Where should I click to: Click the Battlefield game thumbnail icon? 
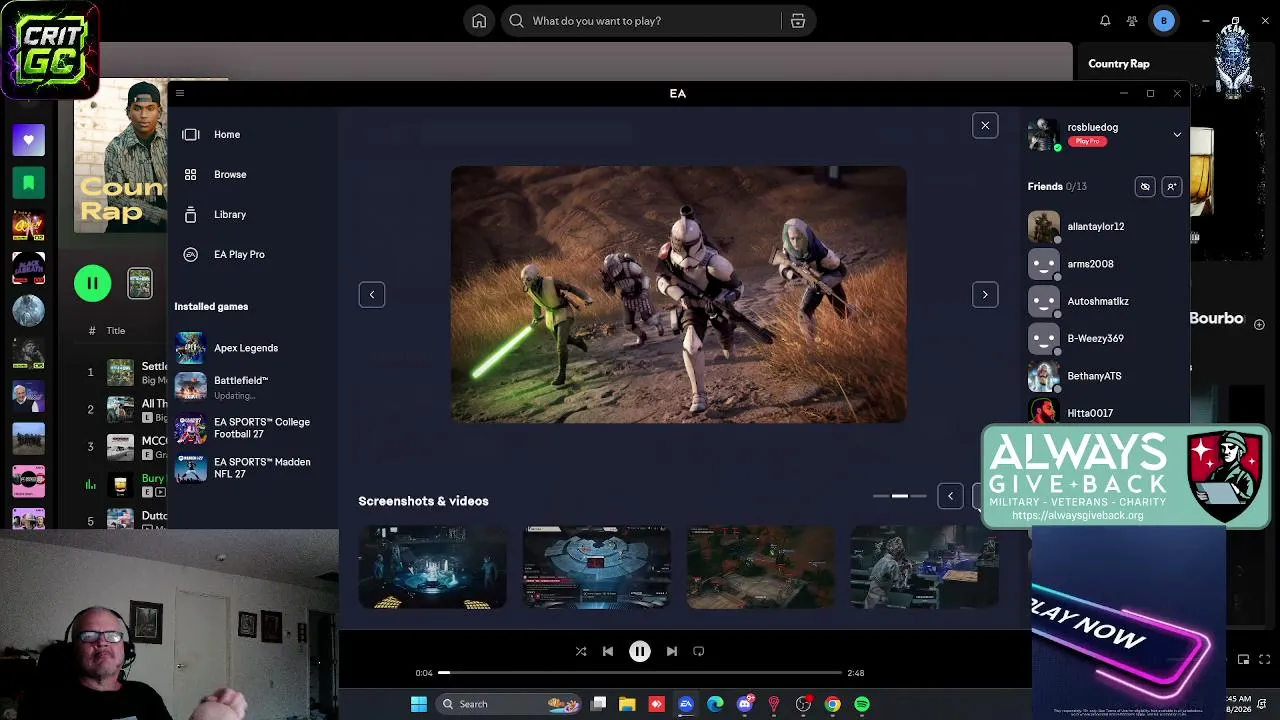(x=190, y=387)
